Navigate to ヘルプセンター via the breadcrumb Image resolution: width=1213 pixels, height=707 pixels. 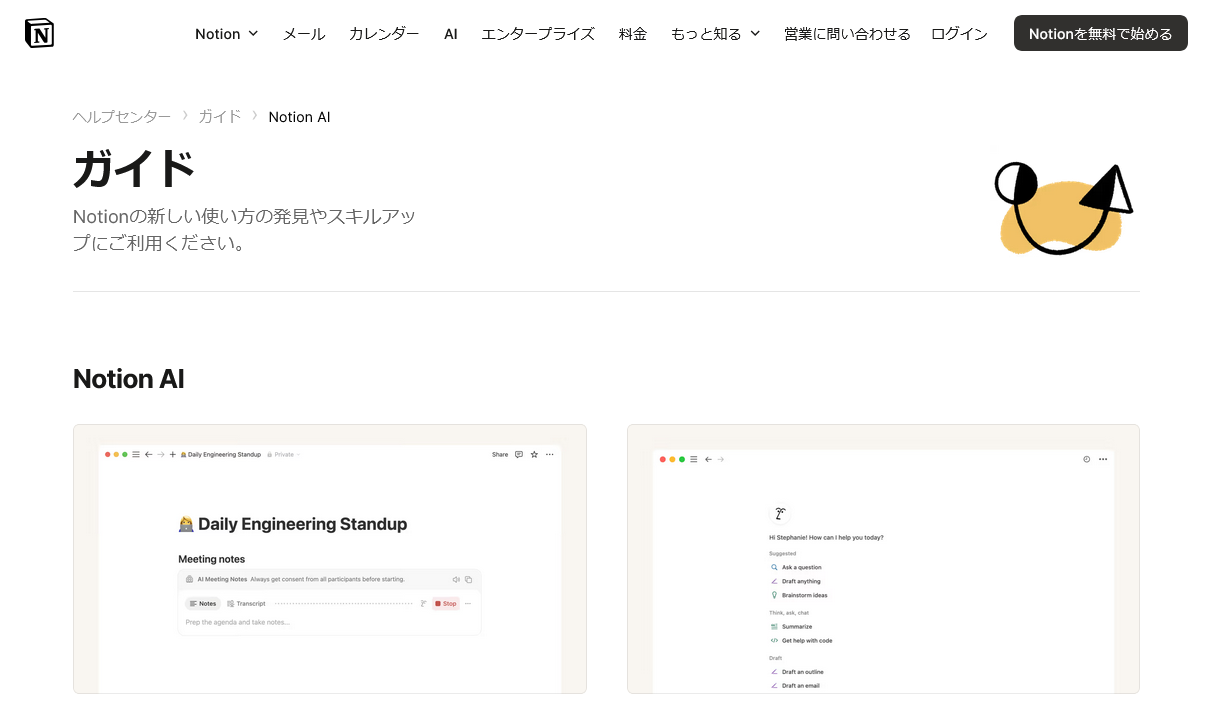point(122,116)
